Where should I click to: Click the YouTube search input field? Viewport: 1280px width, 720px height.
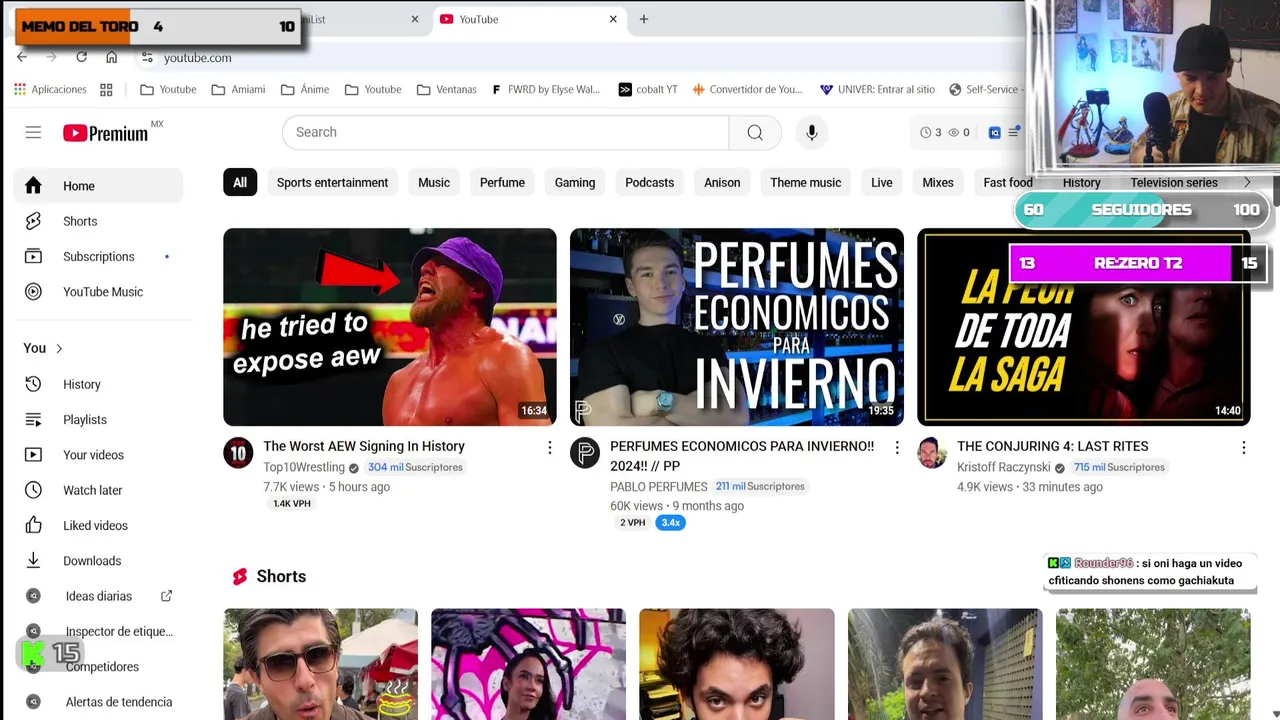506,132
